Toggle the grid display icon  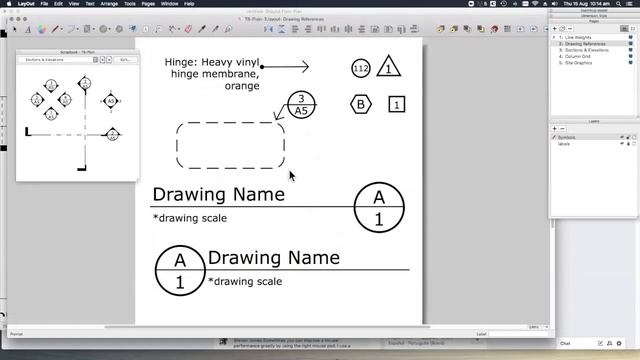[x=507, y=29]
